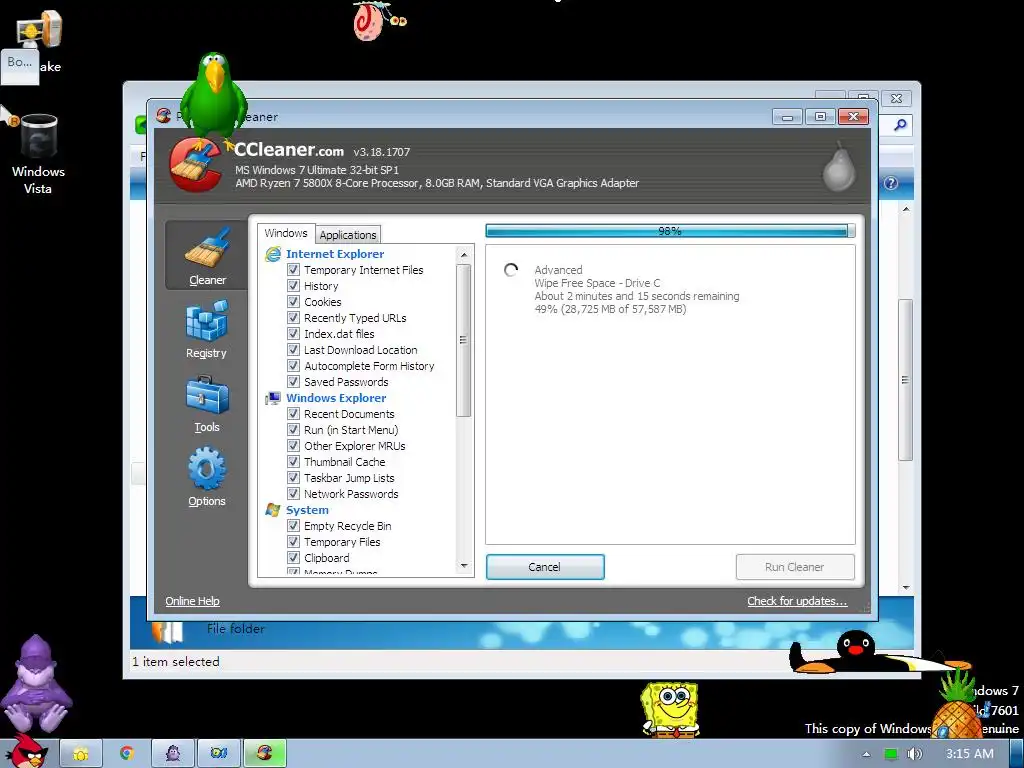Click the purple gorilla taskbar button
The height and width of the screenshot is (768, 1024).
point(173,754)
